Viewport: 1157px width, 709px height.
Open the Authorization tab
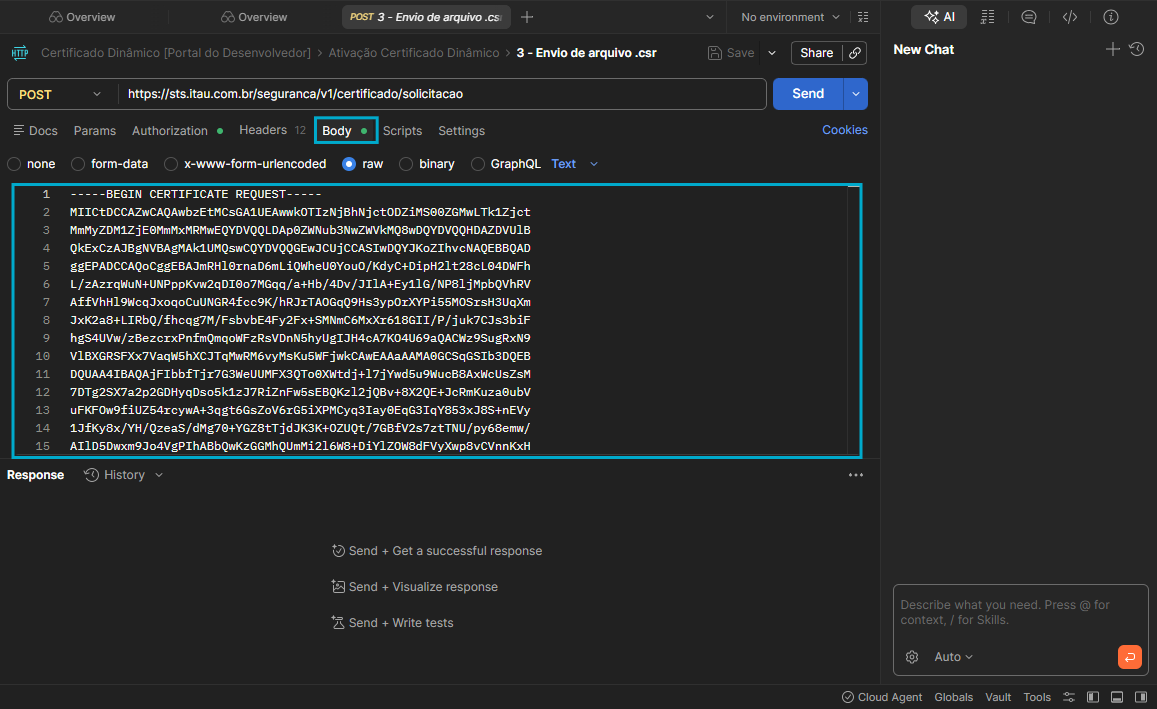(169, 131)
